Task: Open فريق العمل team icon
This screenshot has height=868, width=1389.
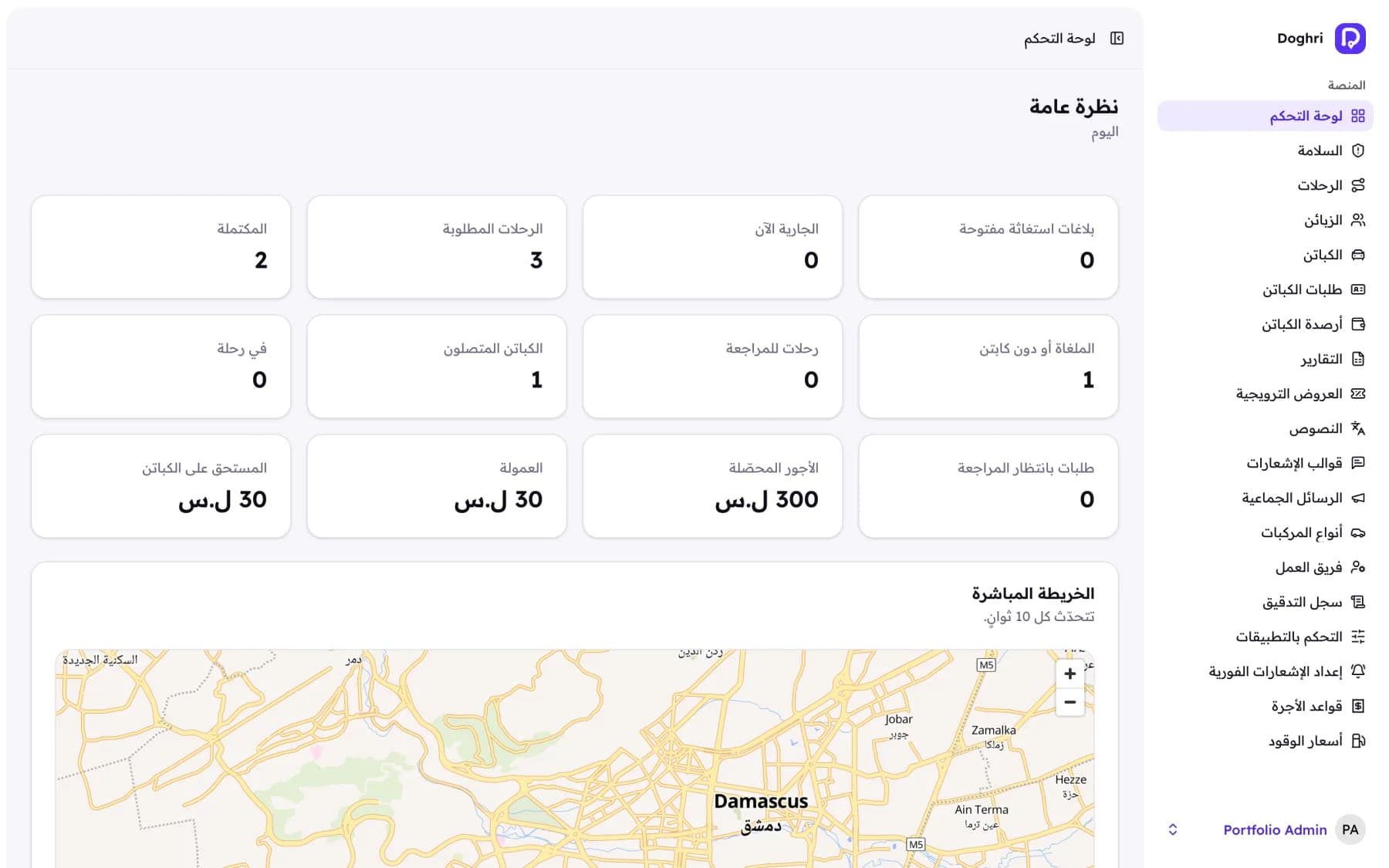Action: click(x=1358, y=567)
